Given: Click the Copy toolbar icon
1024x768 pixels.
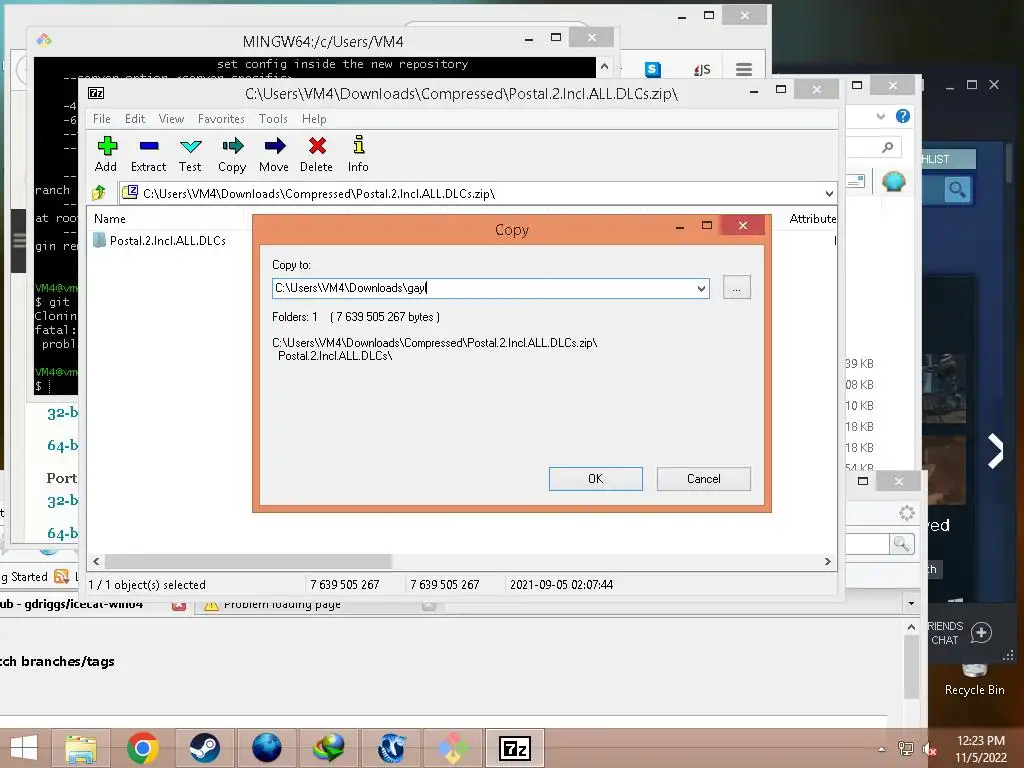Looking at the screenshot, I should tap(232, 154).
